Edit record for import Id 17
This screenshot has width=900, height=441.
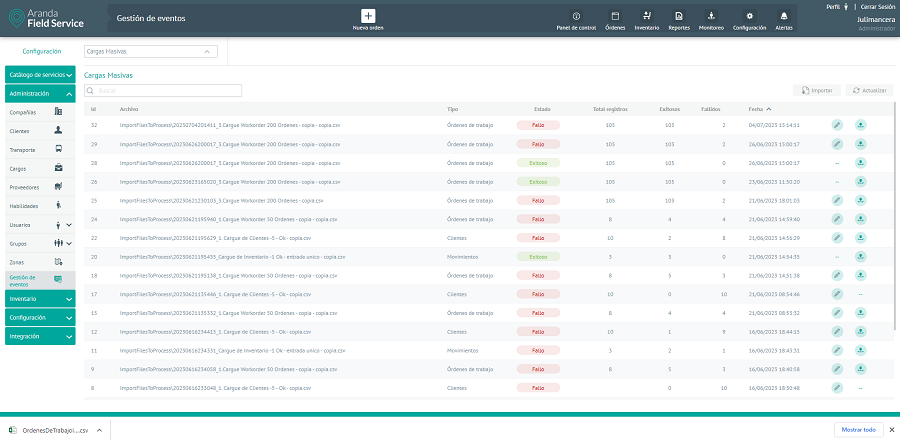[x=837, y=294]
